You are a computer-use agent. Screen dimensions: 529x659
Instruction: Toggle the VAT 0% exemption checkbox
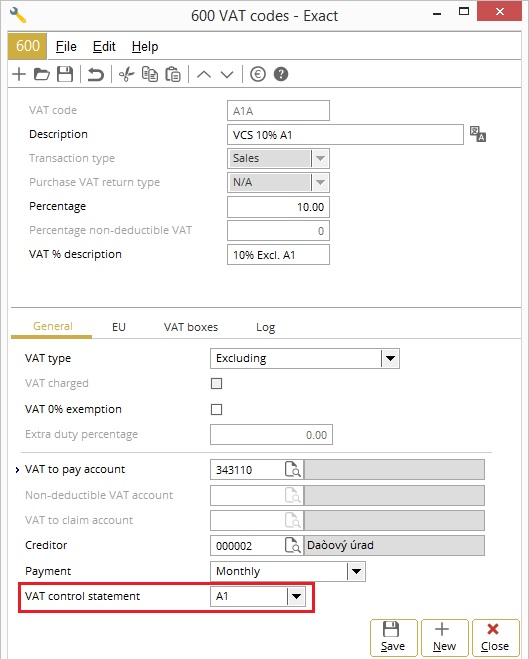pyautogui.click(x=216, y=409)
